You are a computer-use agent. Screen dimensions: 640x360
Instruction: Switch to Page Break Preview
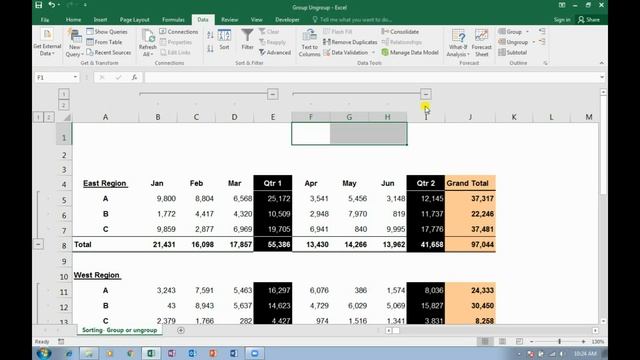pyautogui.click(x=519, y=341)
